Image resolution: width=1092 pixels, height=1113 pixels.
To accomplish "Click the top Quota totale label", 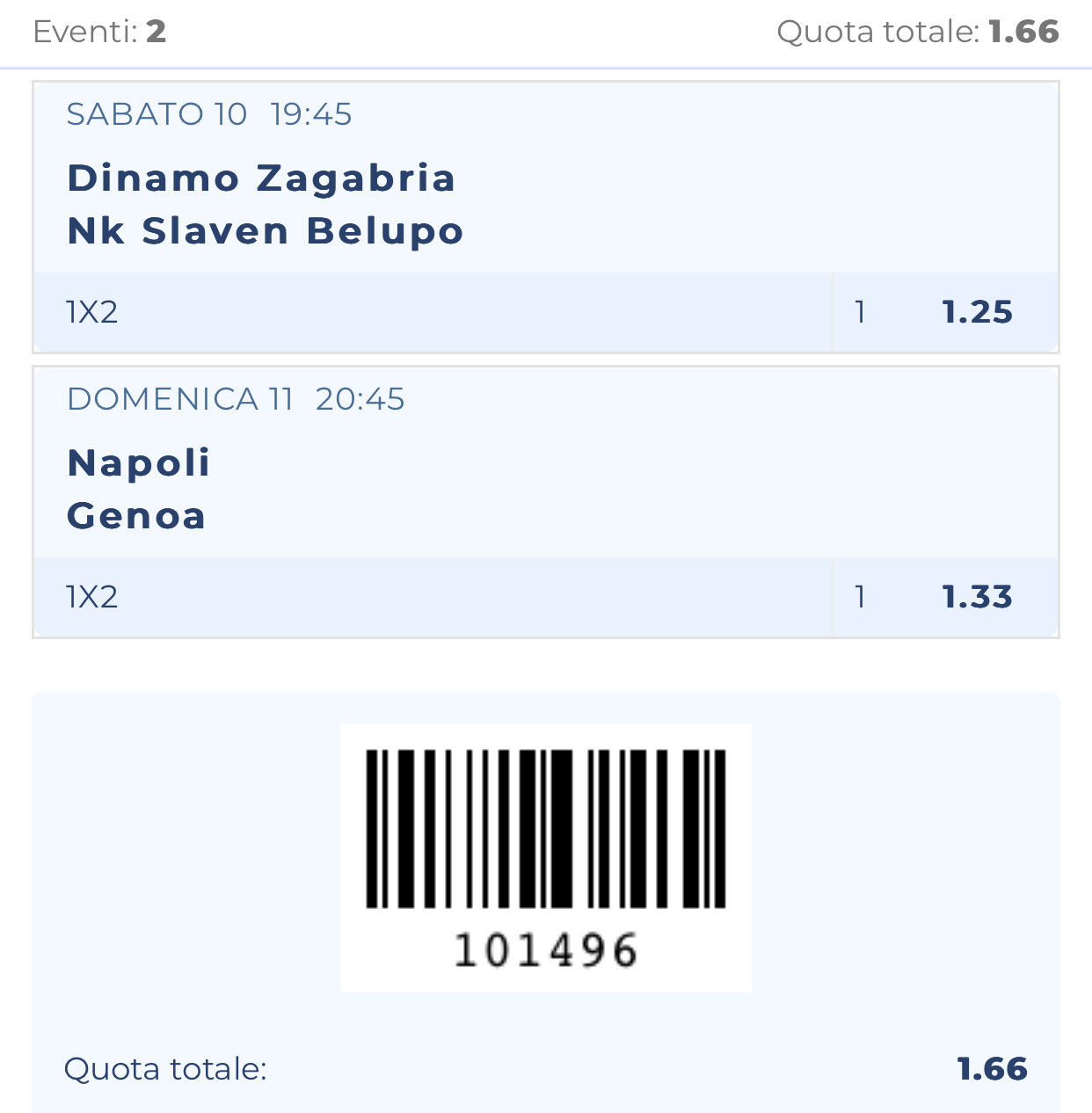I will pos(877,32).
